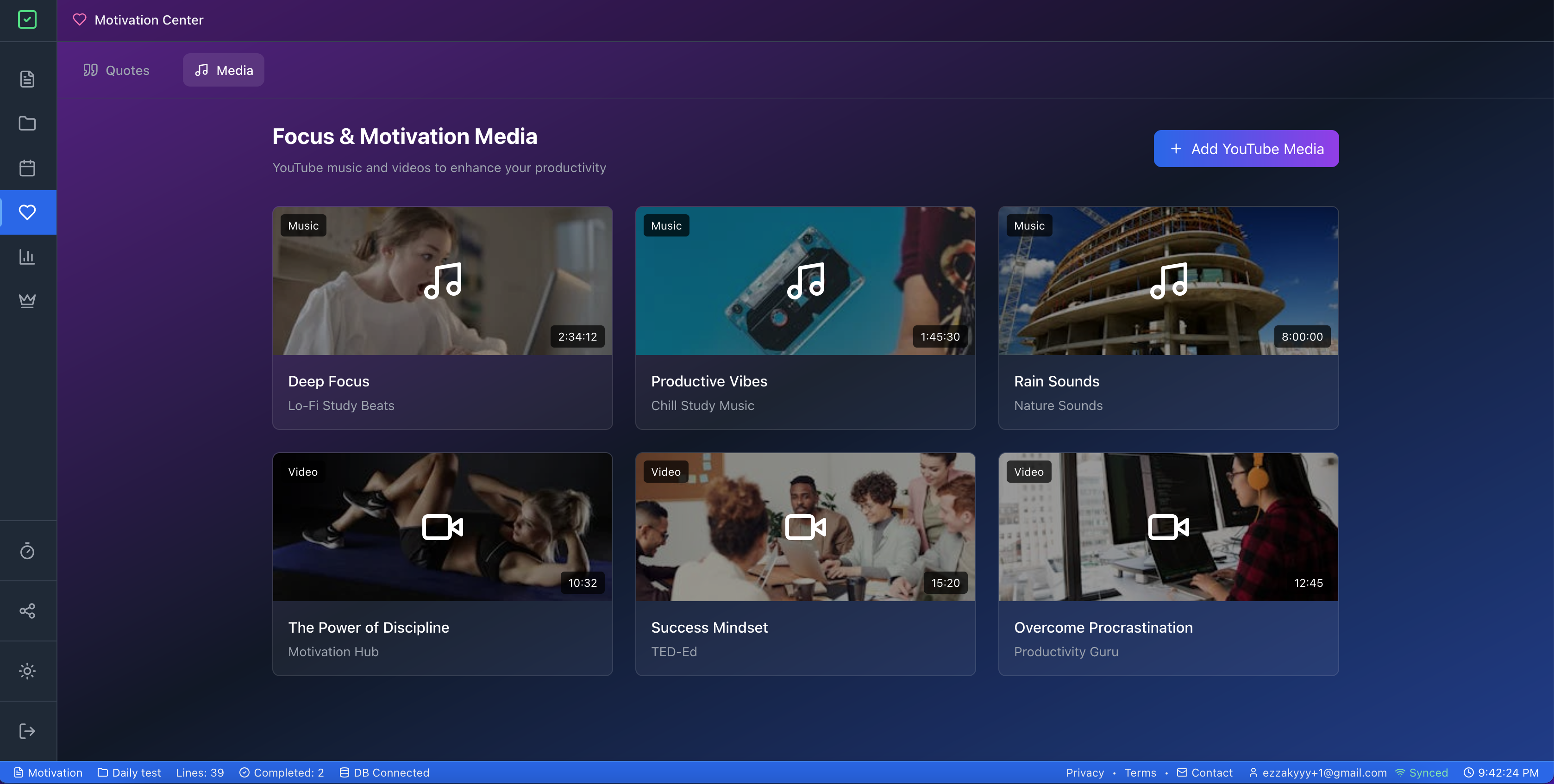This screenshot has height=784, width=1554.
Task: Open the Privacy link in footer
Action: [x=1084, y=772]
